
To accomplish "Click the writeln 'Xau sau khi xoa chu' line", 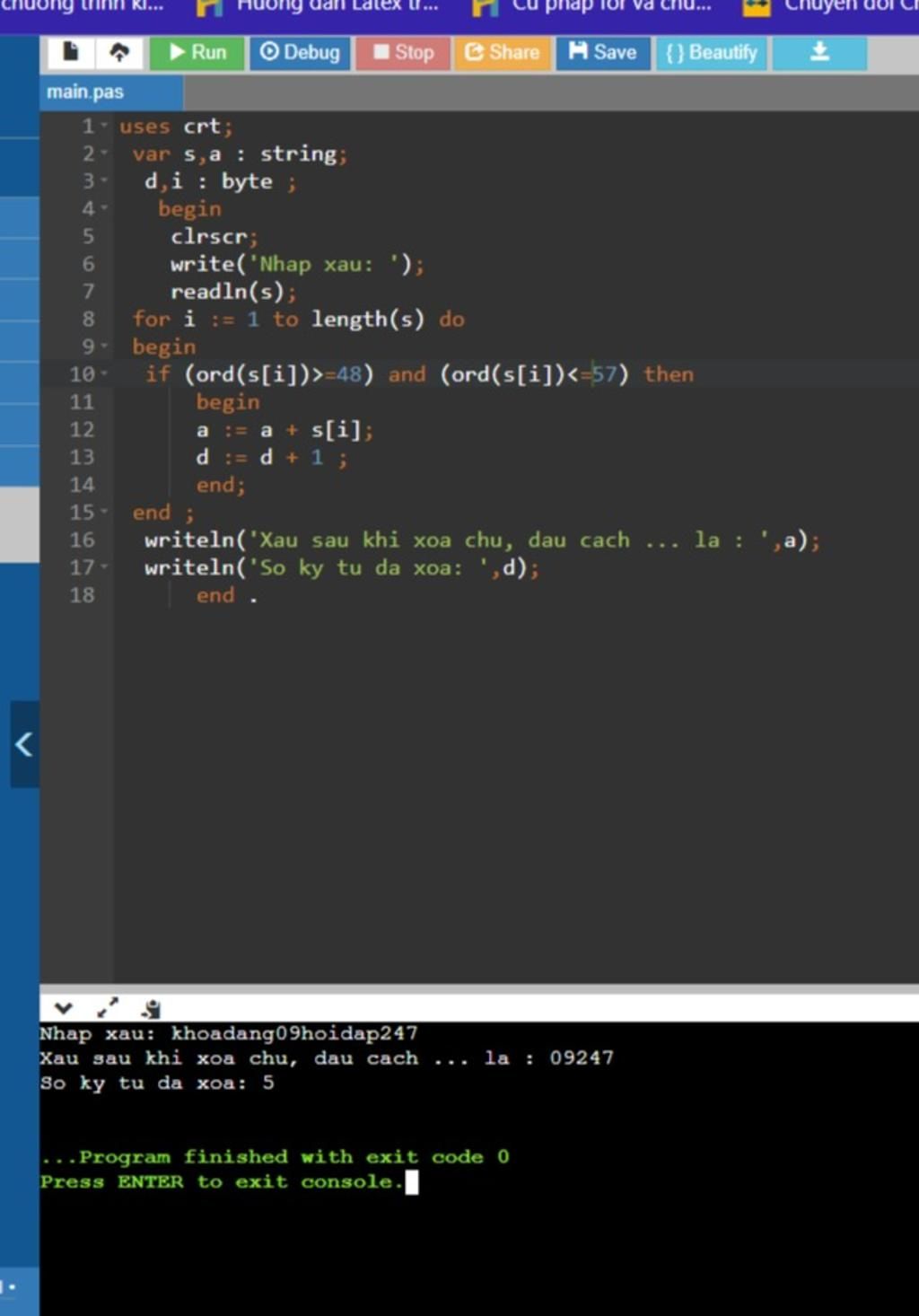I will click(482, 540).
